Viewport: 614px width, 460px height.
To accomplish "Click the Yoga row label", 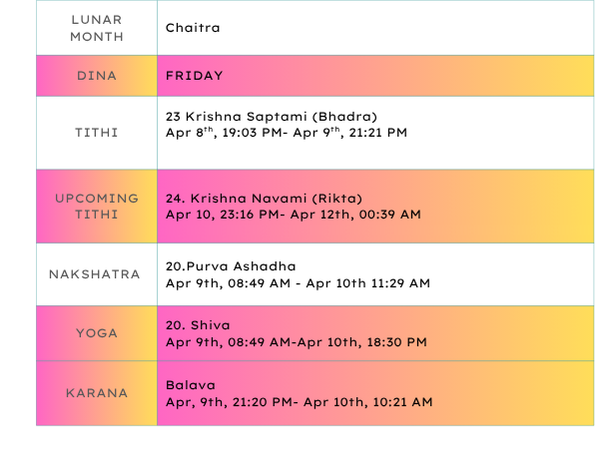I will click(97, 333).
